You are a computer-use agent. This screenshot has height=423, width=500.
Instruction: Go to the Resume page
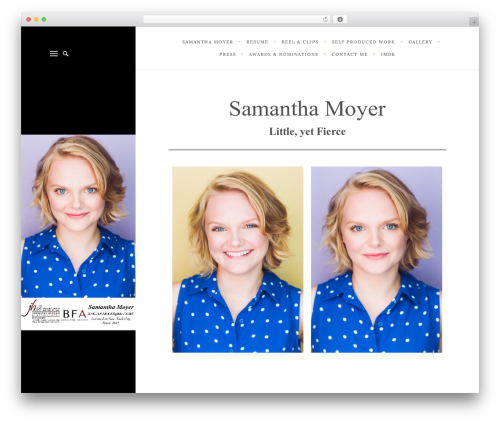tap(257, 42)
